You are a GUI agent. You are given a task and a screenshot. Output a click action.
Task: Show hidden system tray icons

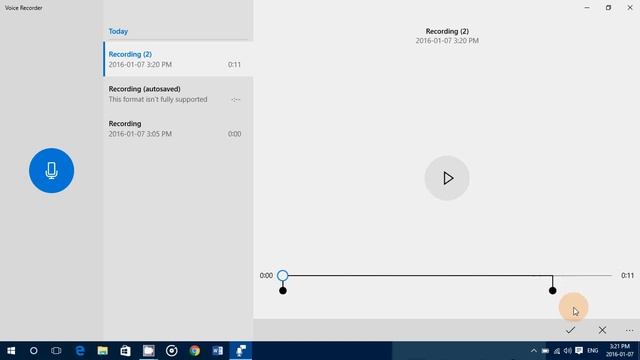point(533,351)
